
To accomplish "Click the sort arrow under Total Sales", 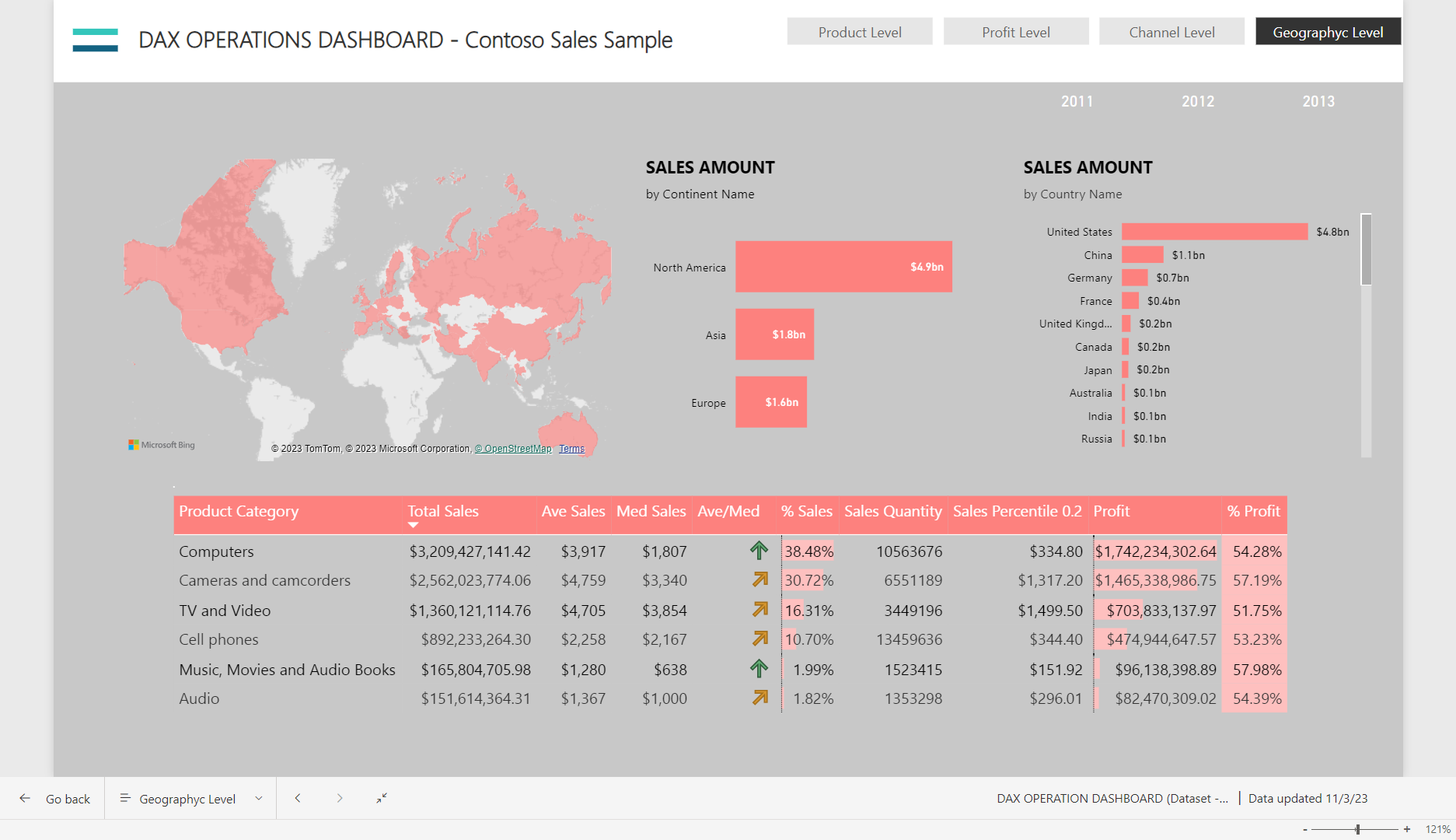I will 414,526.
